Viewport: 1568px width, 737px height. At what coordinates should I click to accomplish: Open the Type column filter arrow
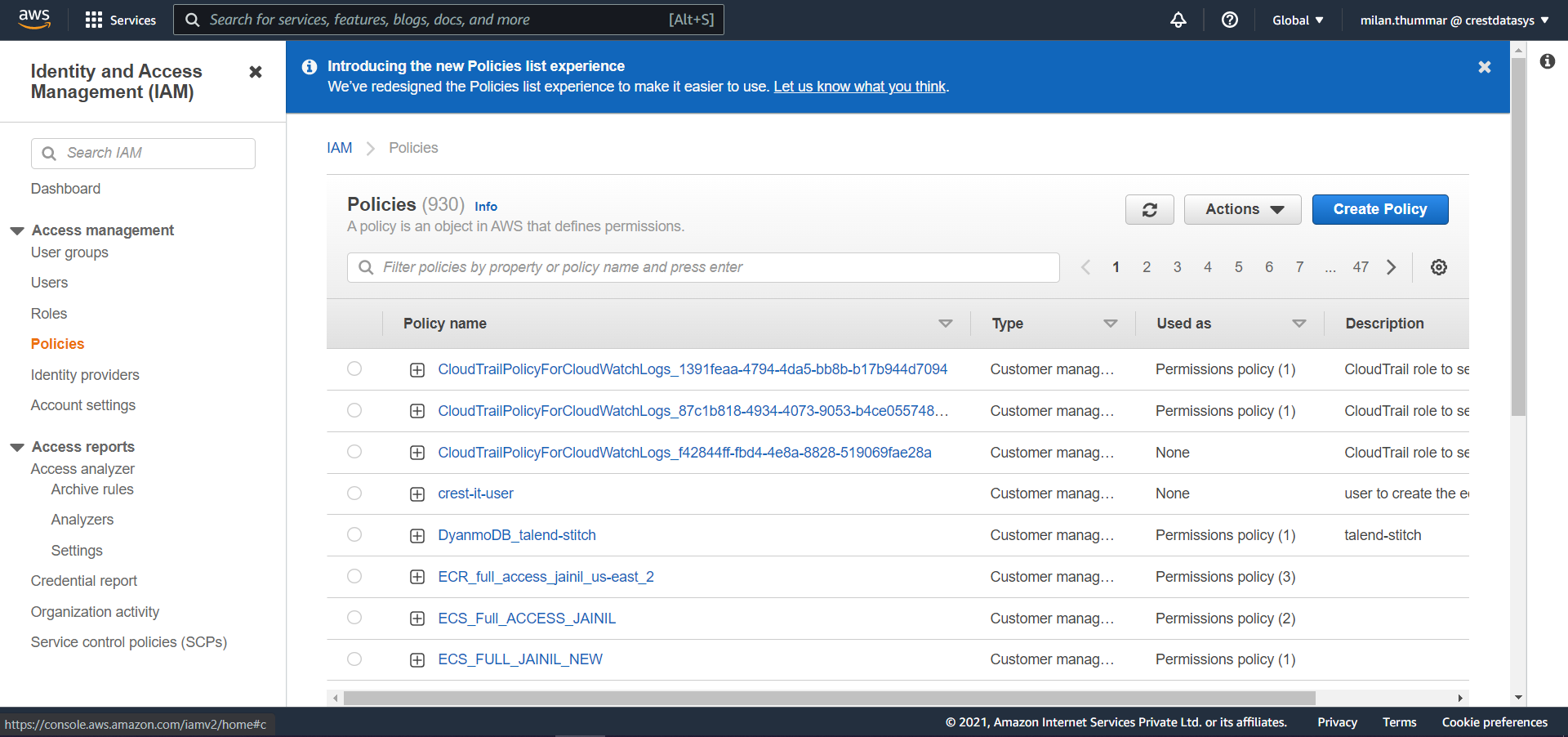point(1111,324)
